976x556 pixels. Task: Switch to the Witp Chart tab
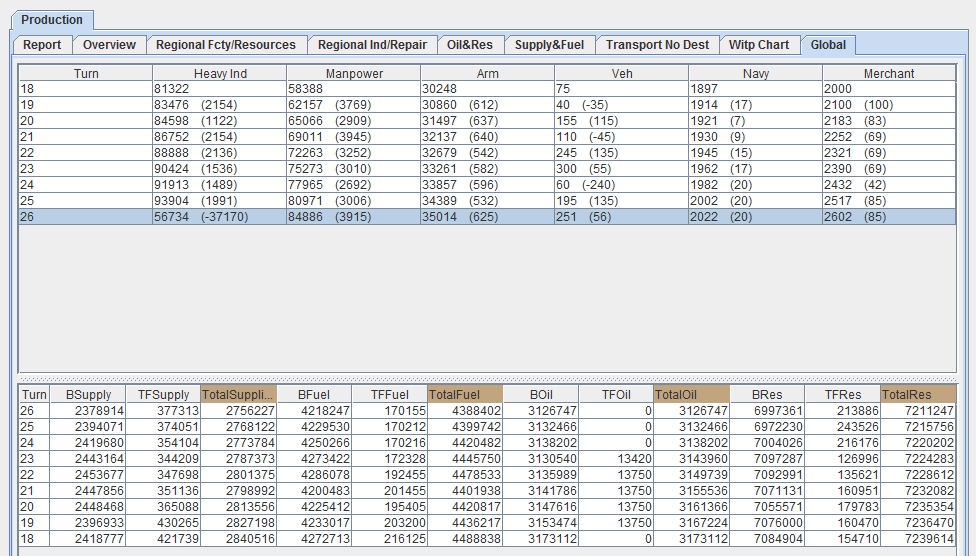pos(759,45)
